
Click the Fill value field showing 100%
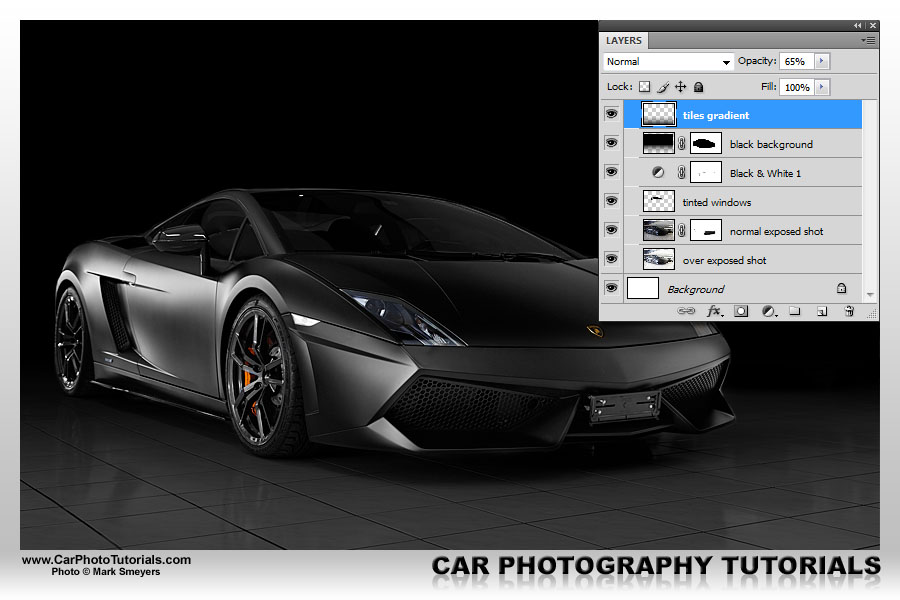pyautogui.click(x=797, y=87)
